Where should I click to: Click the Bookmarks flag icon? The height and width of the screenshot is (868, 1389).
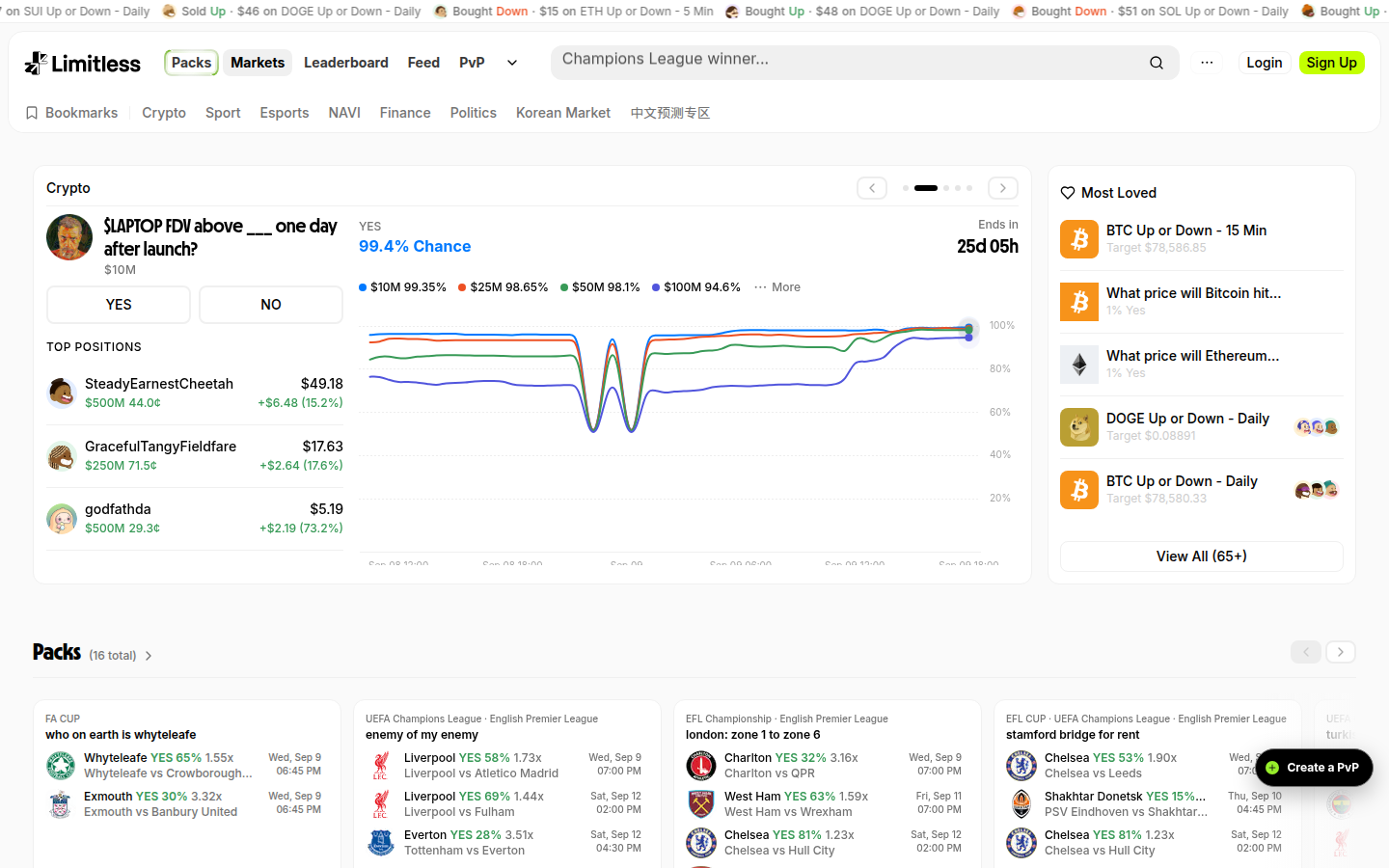point(32,113)
